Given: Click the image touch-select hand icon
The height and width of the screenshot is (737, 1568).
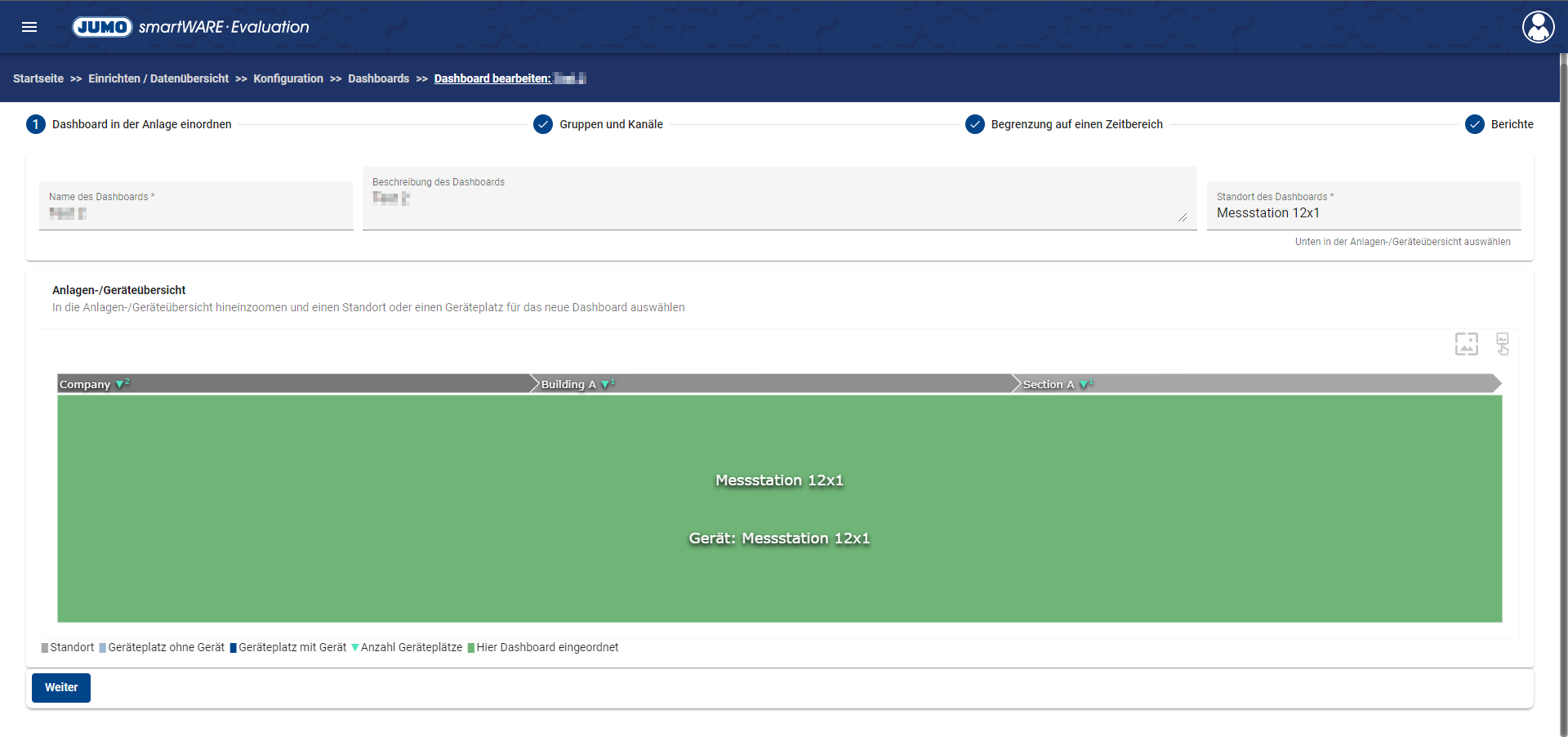Looking at the screenshot, I should pyautogui.click(x=1503, y=344).
